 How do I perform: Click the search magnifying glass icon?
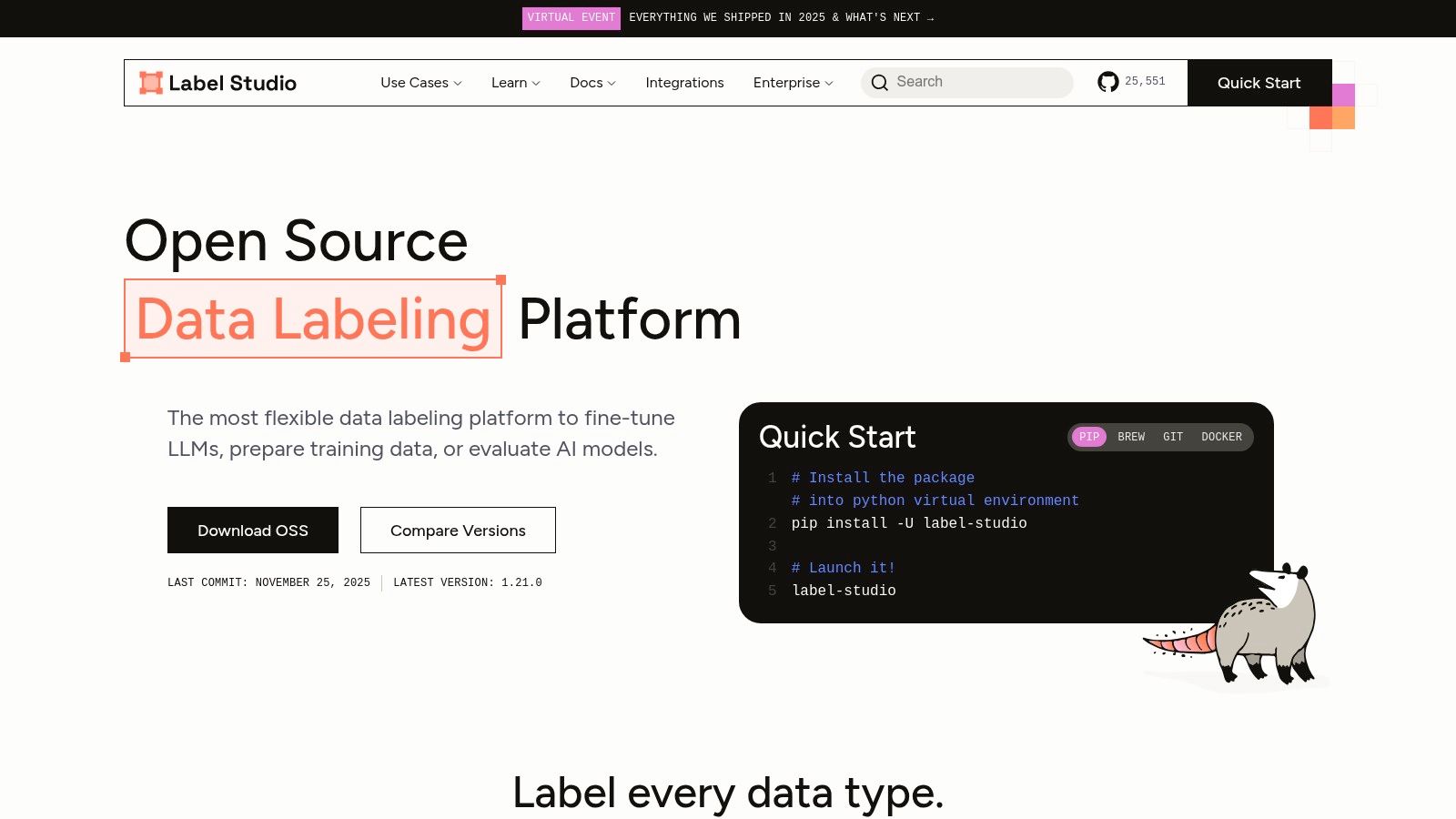(x=879, y=82)
